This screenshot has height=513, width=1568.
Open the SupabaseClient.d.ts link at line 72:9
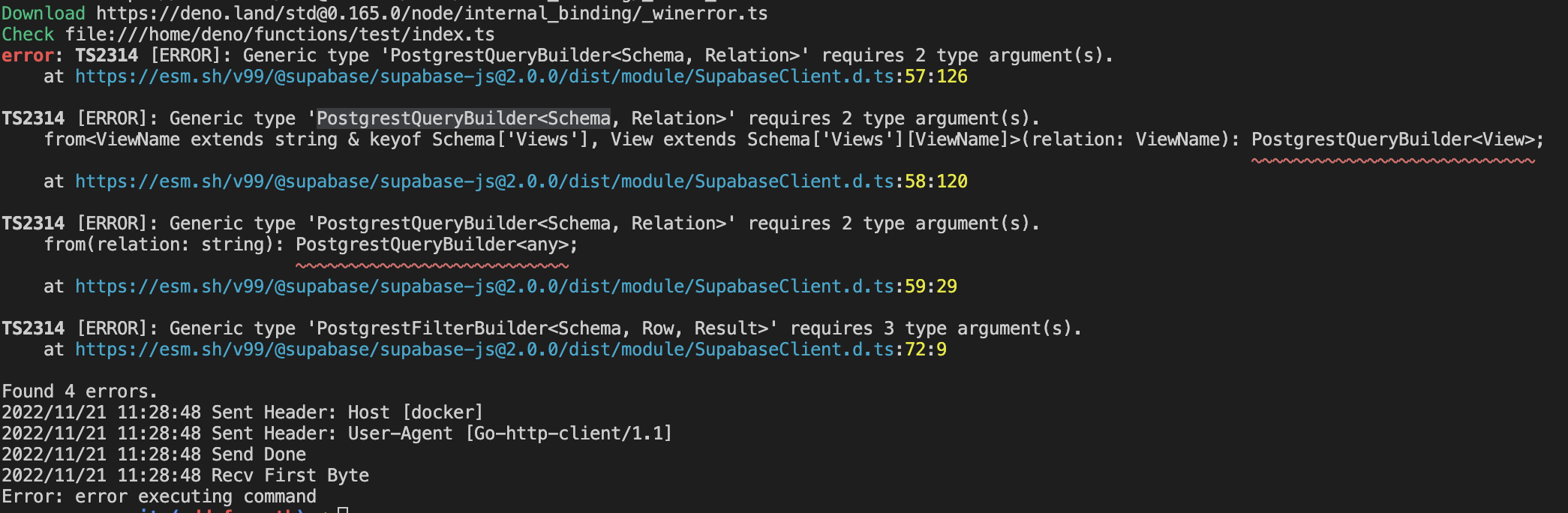pos(510,349)
